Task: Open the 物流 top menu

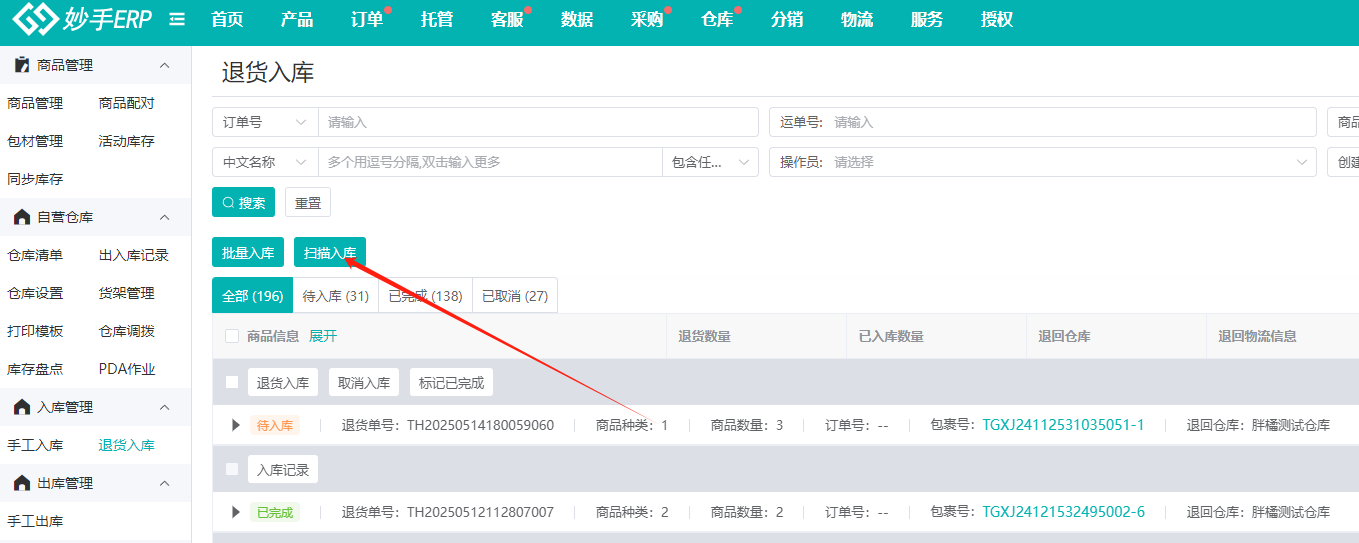Action: (857, 19)
